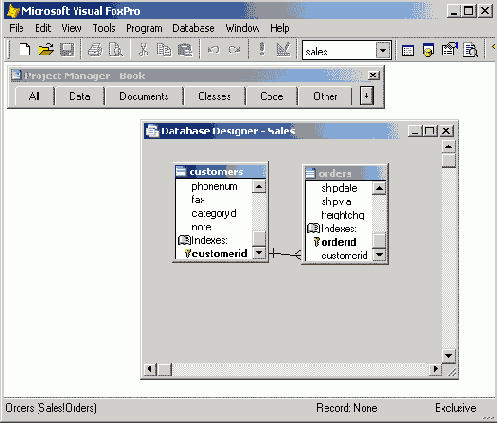Click Database Designer vertical scroll up arrow
This screenshot has width=497, height=423.
449,146
